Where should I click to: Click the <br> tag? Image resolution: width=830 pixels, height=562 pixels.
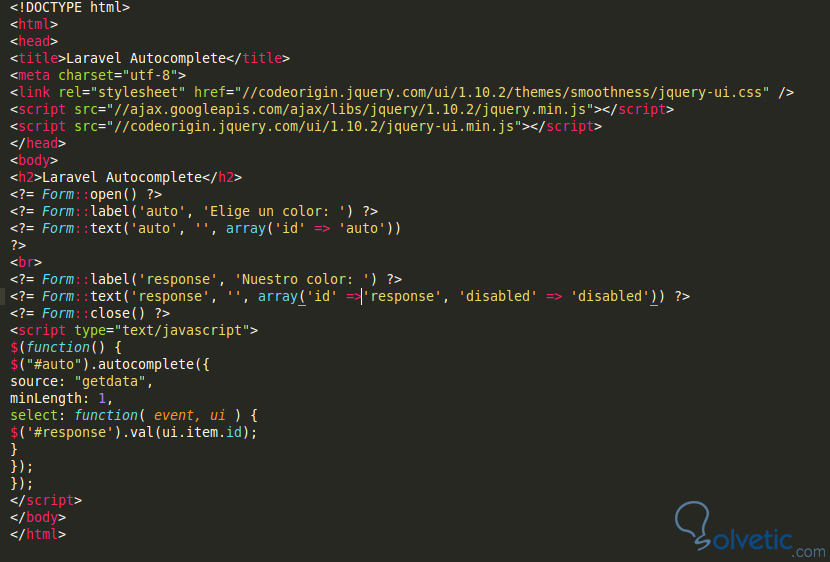click(26, 262)
